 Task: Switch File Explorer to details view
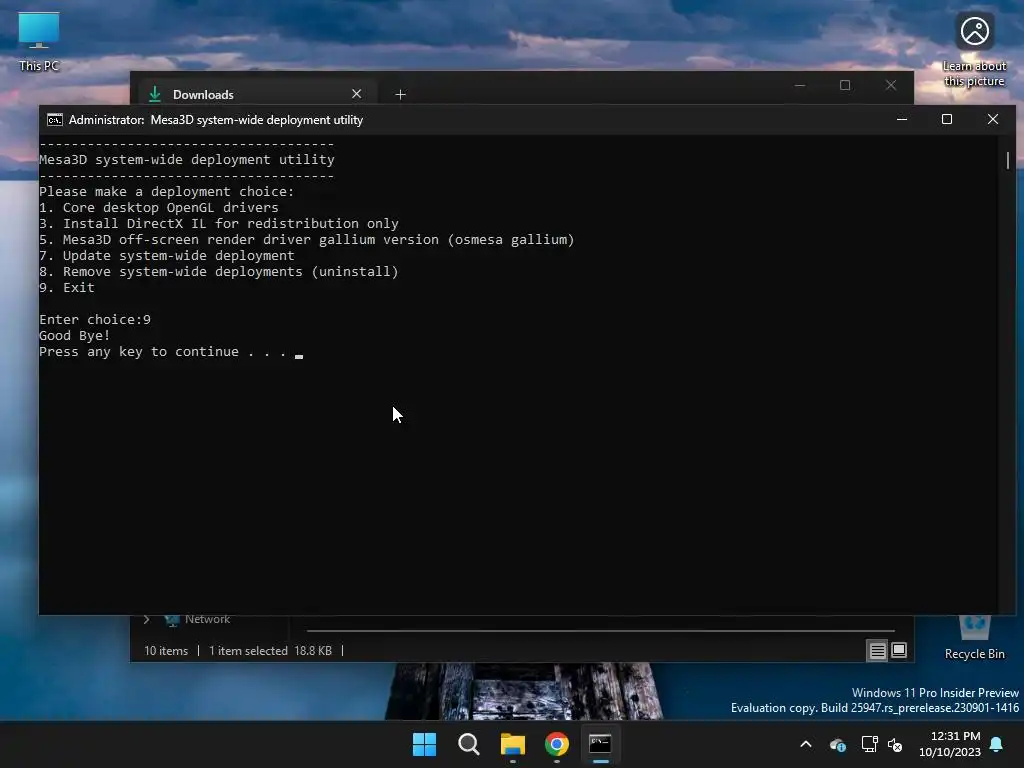click(x=877, y=650)
